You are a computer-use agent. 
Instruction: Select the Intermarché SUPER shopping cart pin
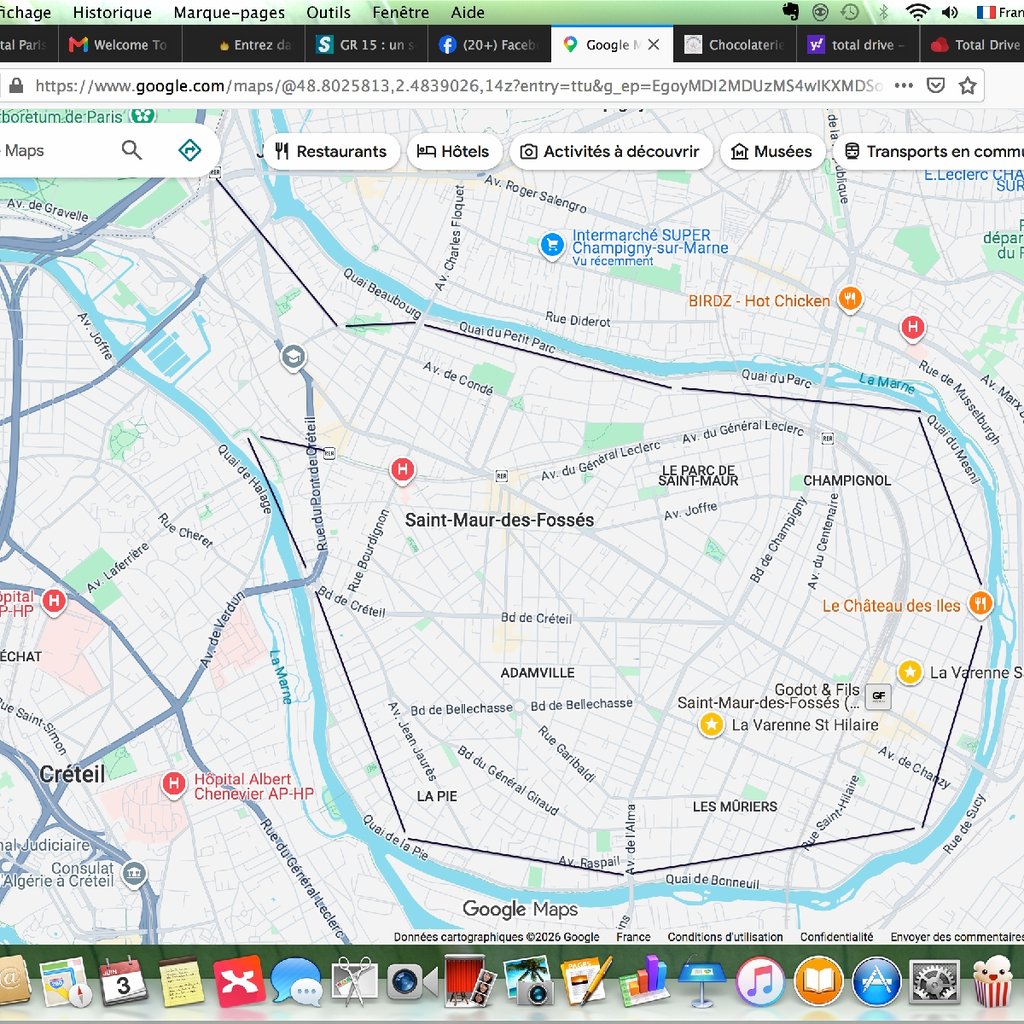[x=552, y=246]
